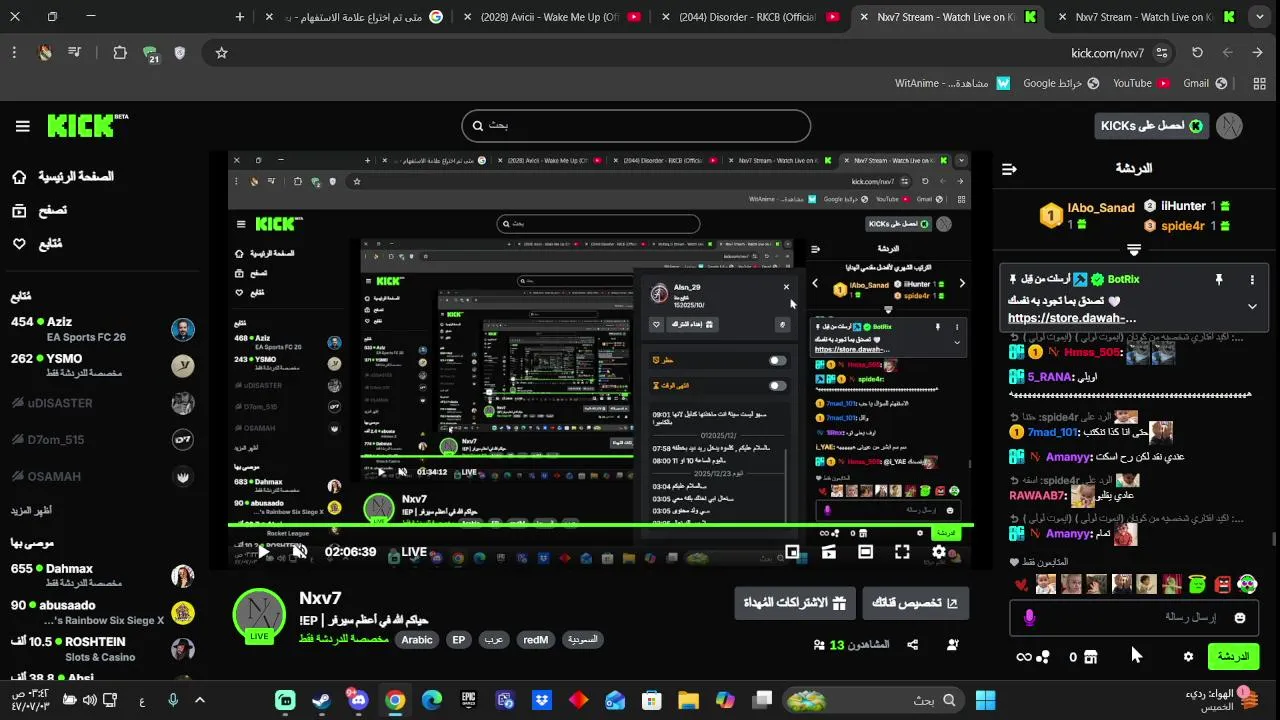Toggle fullscreen on the video player
The image size is (1280, 720).
[x=902, y=552]
